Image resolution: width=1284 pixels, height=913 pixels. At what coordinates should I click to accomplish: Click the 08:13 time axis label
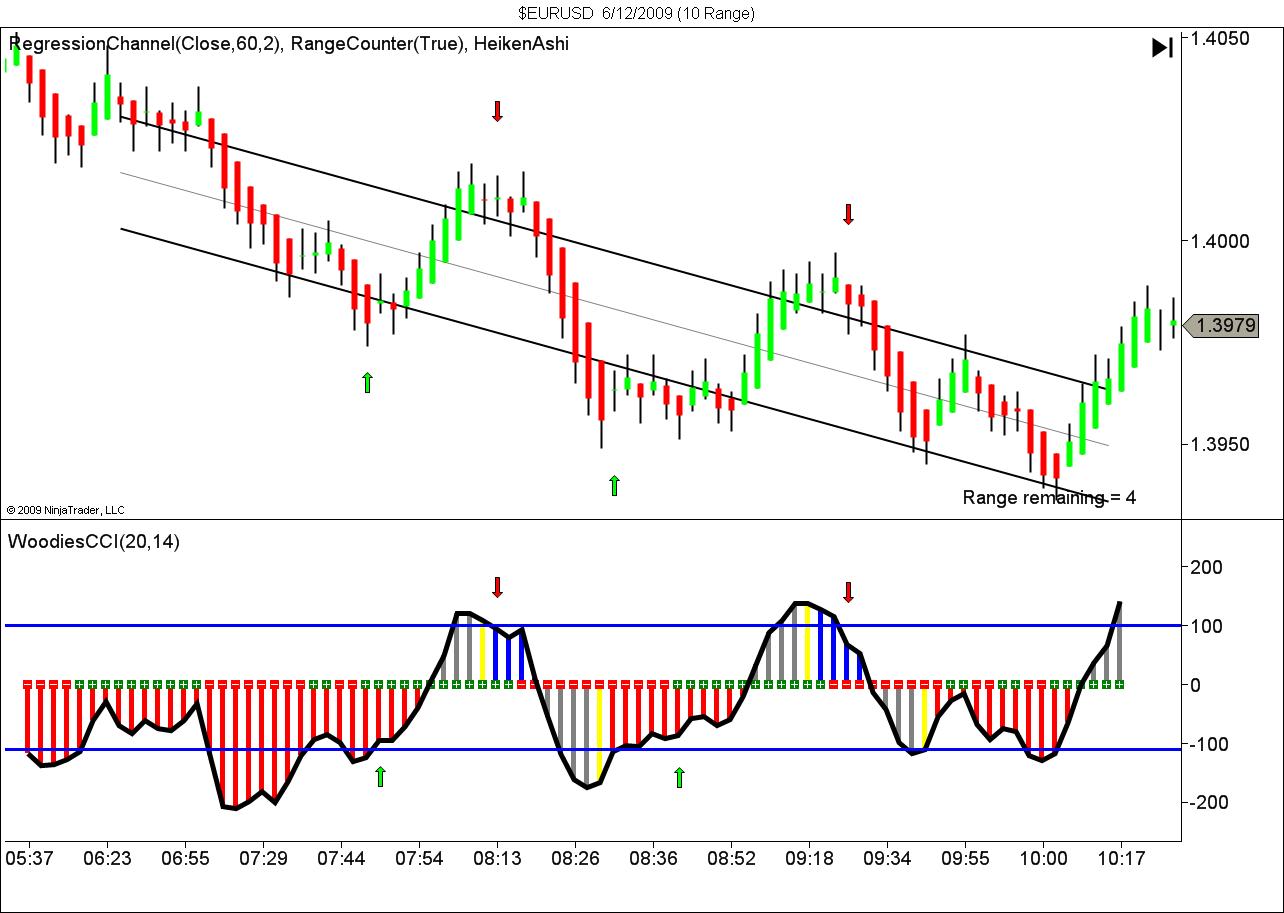tap(497, 858)
